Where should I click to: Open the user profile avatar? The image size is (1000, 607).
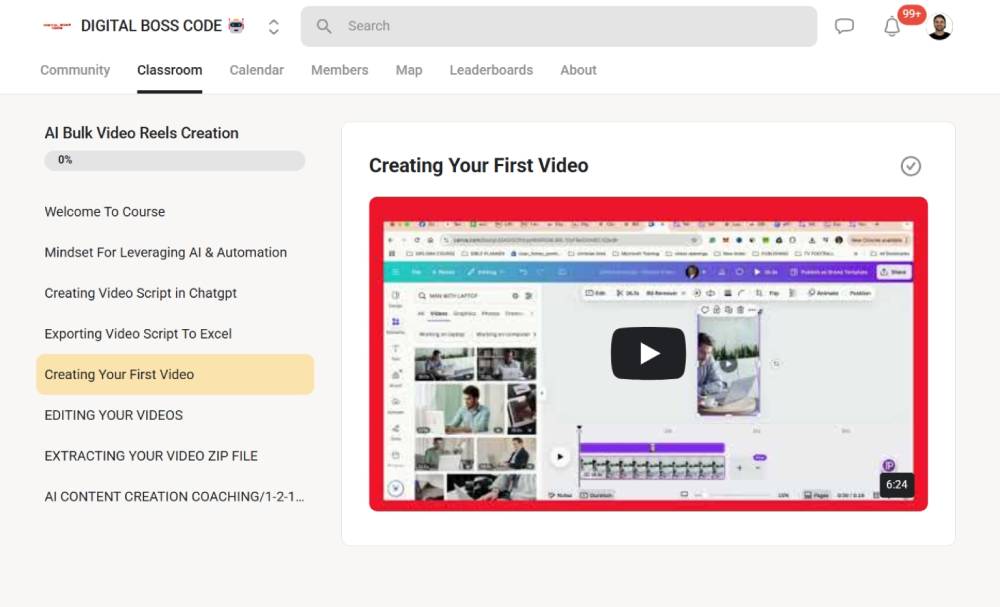pyautogui.click(x=939, y=26)
